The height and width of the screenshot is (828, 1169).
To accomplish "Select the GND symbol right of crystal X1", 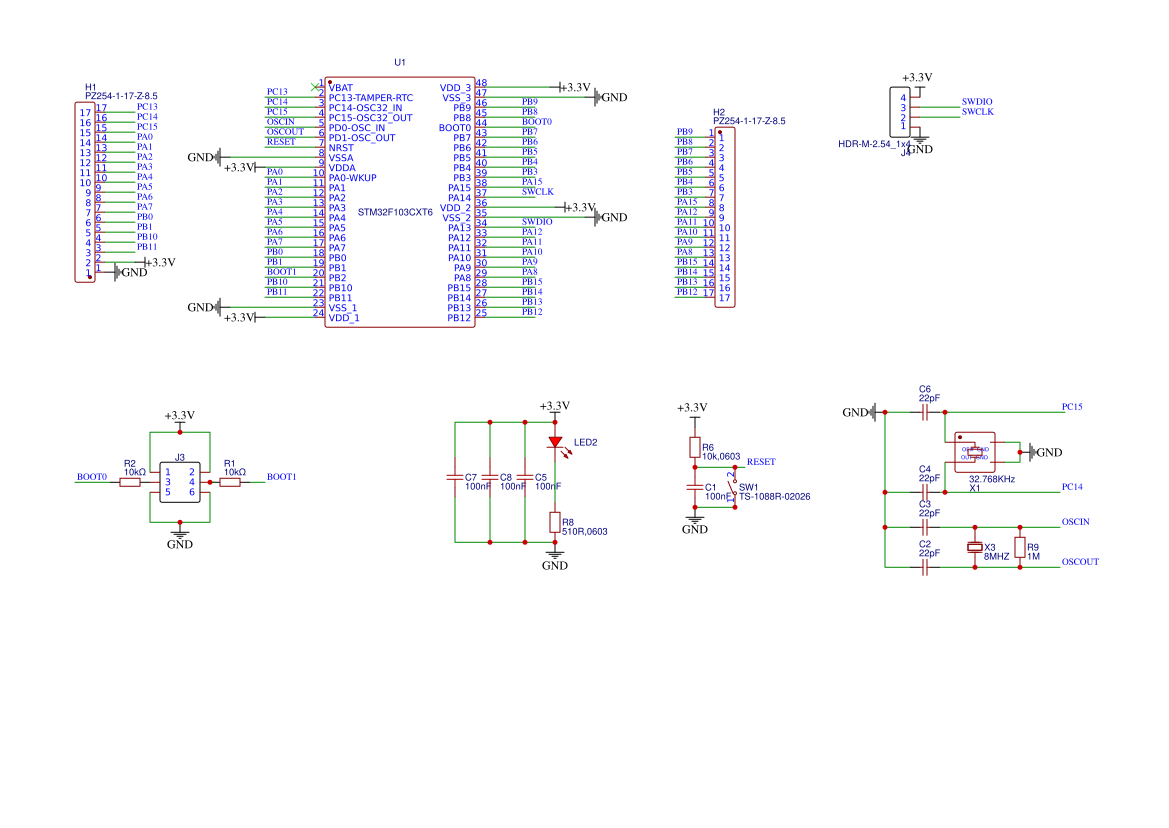I will pos(1045,452).
